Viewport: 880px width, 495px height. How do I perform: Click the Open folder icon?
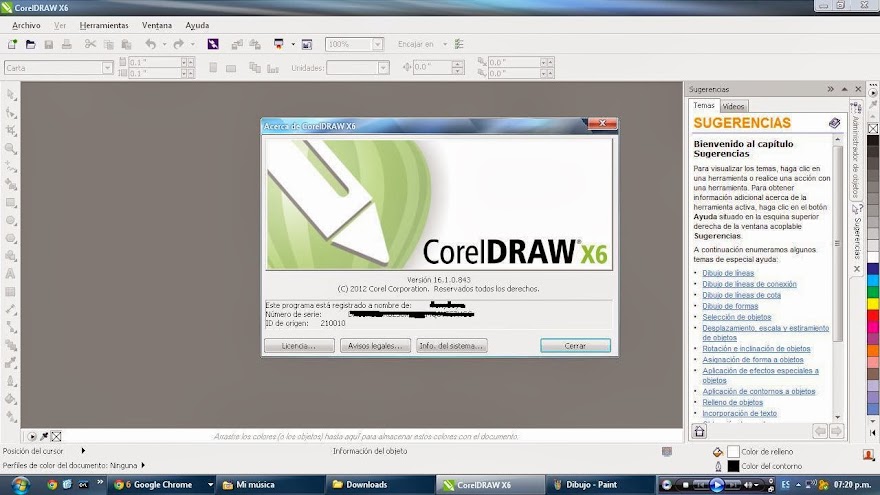tap(30, 44)
